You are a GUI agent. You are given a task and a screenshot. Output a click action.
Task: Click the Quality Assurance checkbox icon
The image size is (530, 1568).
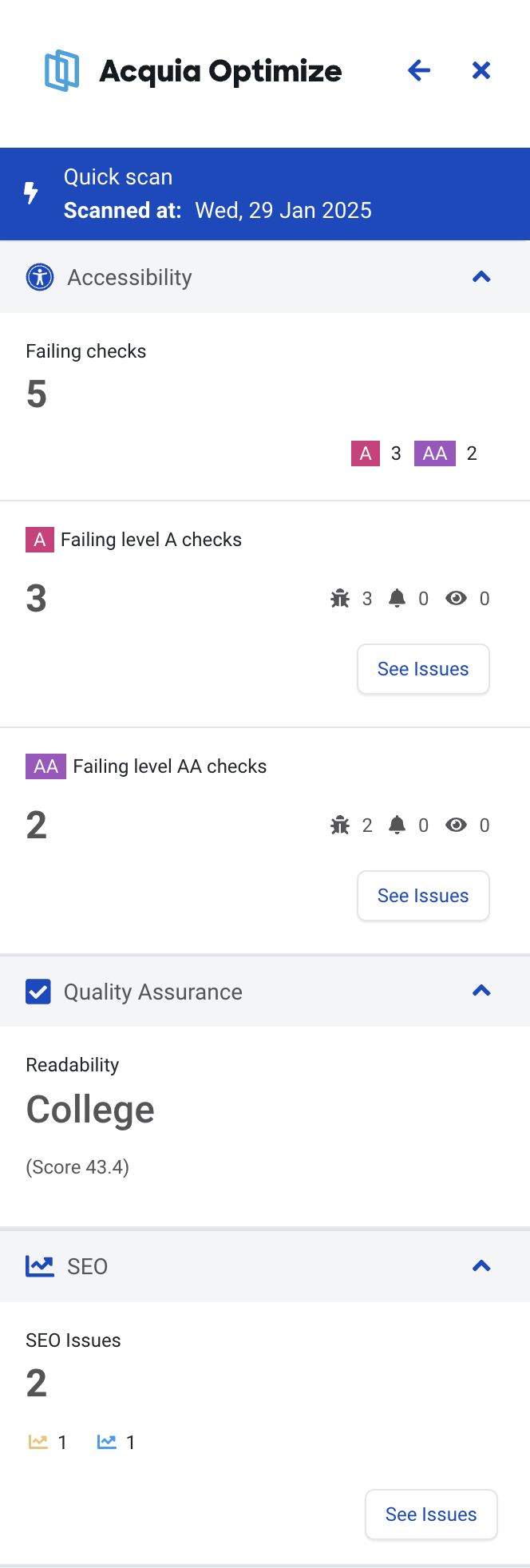click(x=38, y=991)
